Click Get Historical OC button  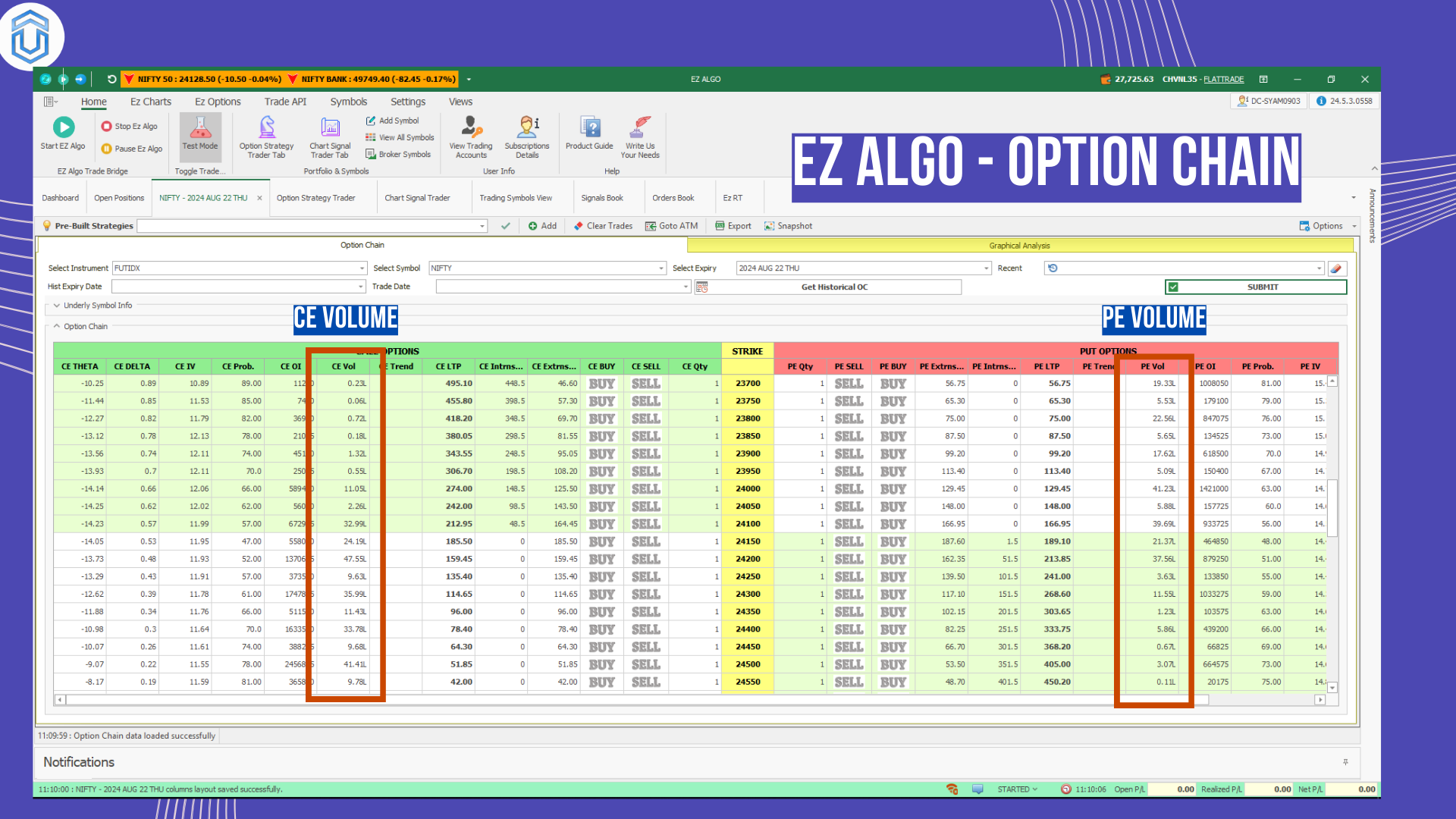point(828,287)
